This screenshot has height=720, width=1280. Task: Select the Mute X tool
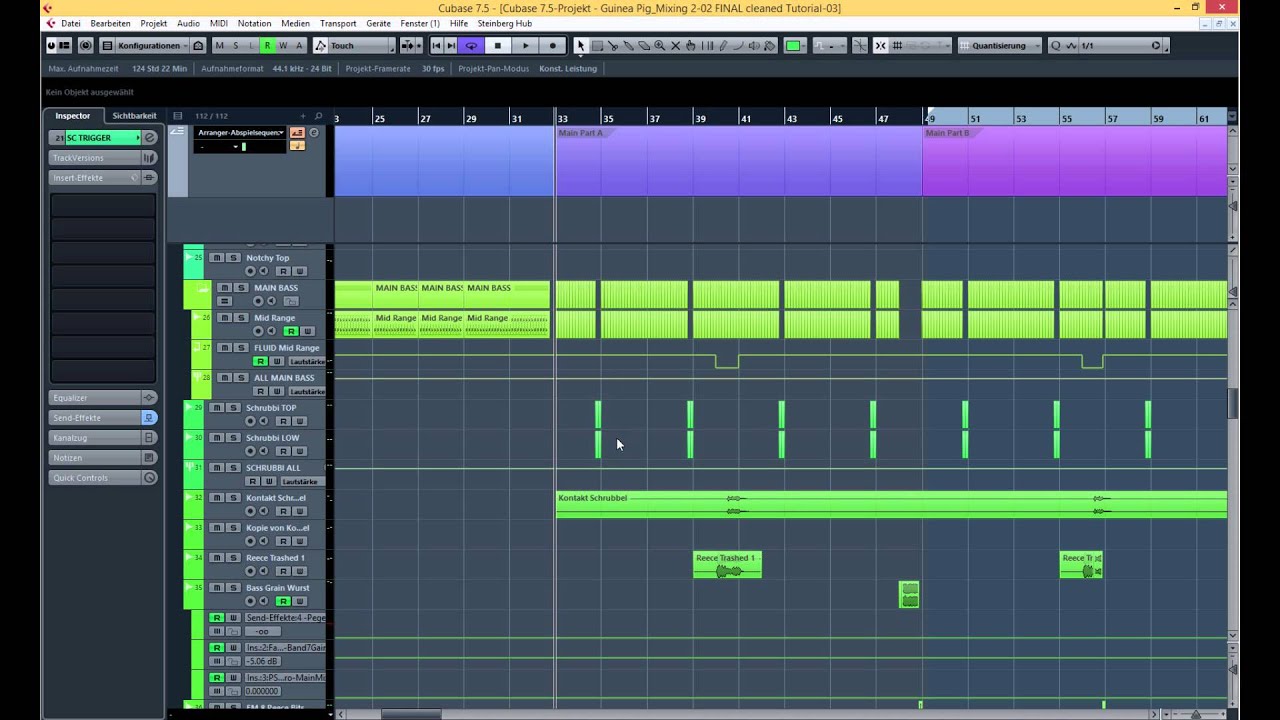[675, 46]
